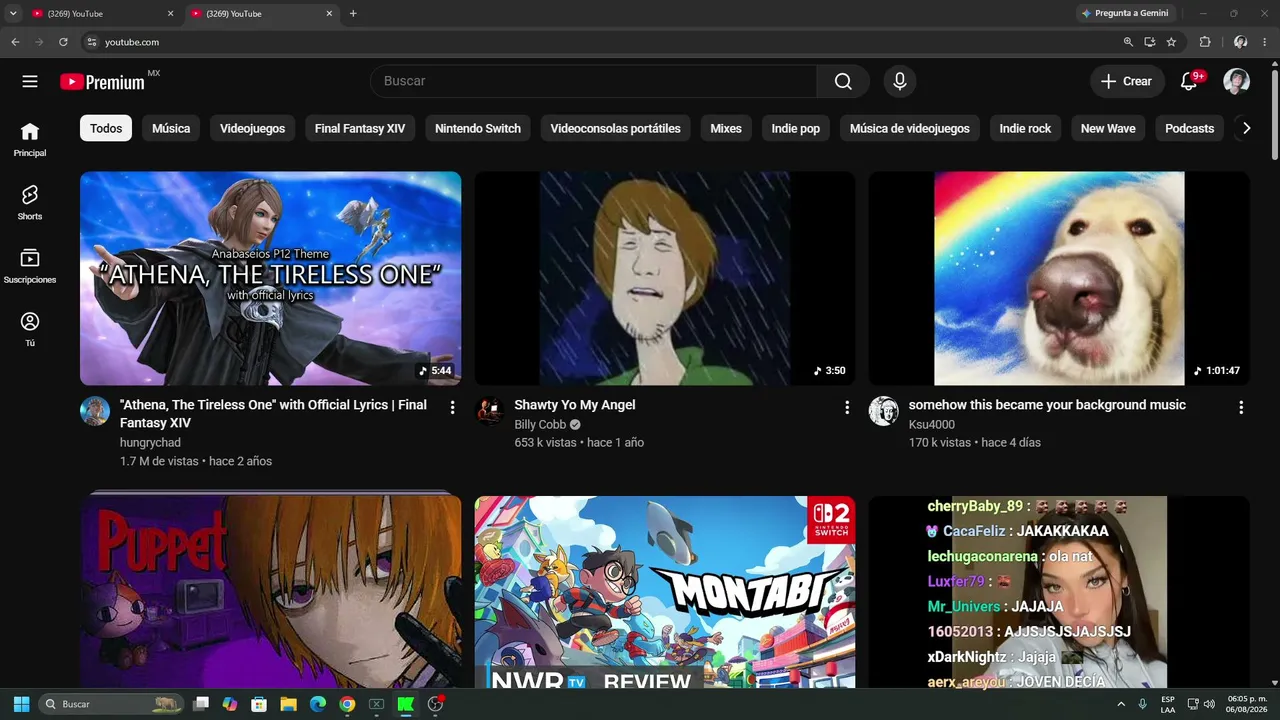Screen dimensions: 1280x720
Task: Play the rainbow dog video thumbnail
Action: 1059,278
